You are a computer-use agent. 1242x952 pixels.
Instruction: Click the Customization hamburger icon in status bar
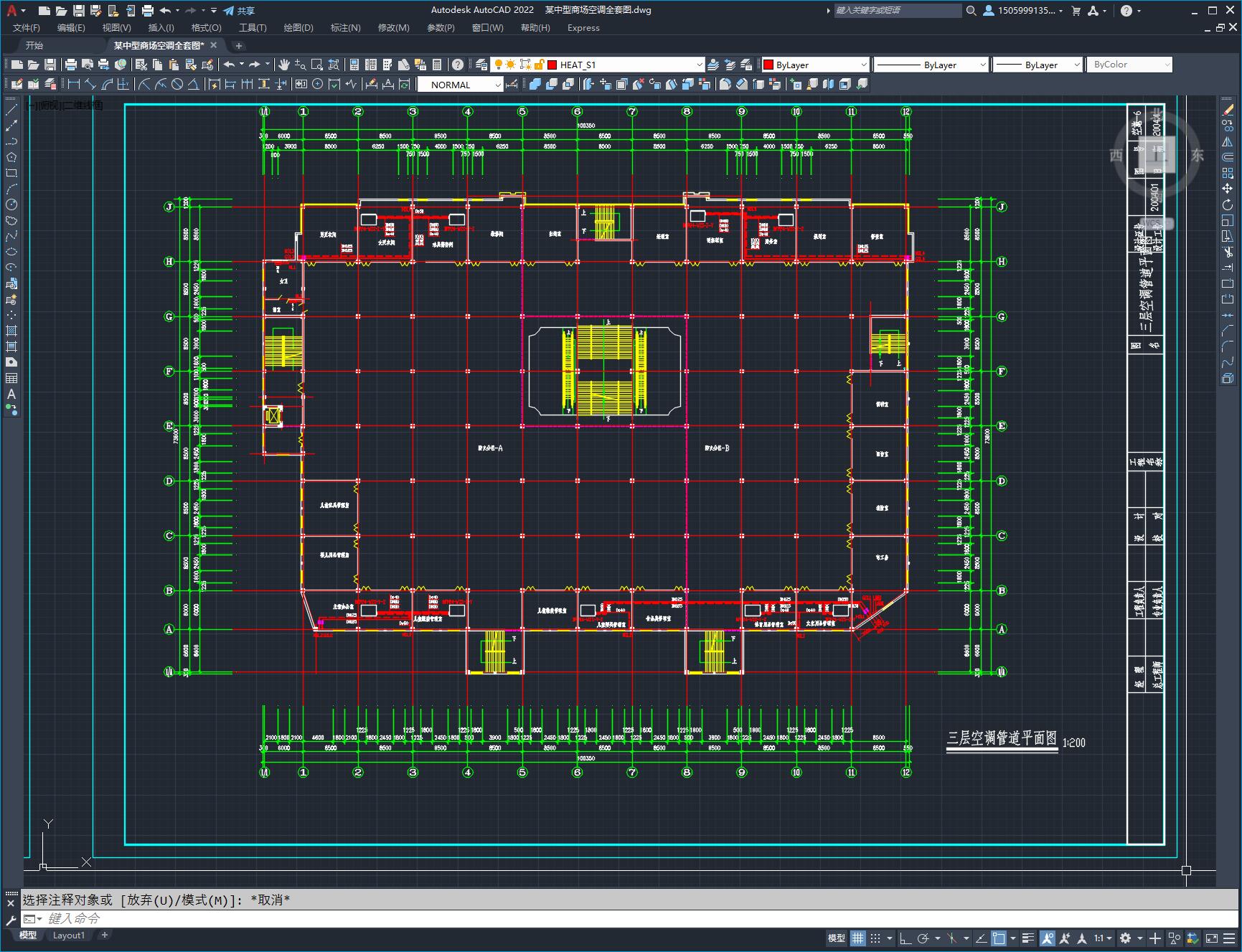click(x=1230, y=938)
